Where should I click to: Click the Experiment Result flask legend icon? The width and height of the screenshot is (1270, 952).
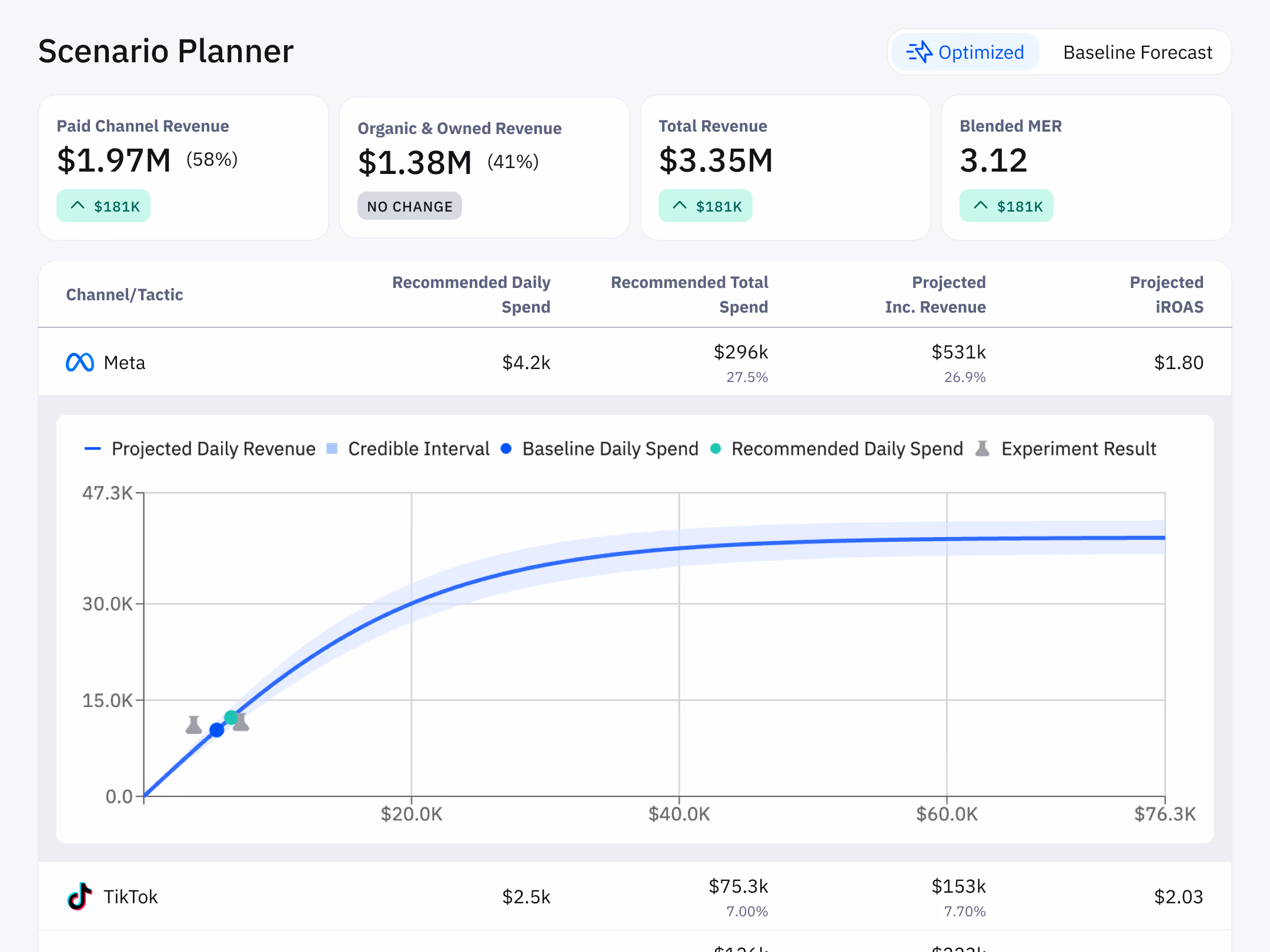(982, 449)
